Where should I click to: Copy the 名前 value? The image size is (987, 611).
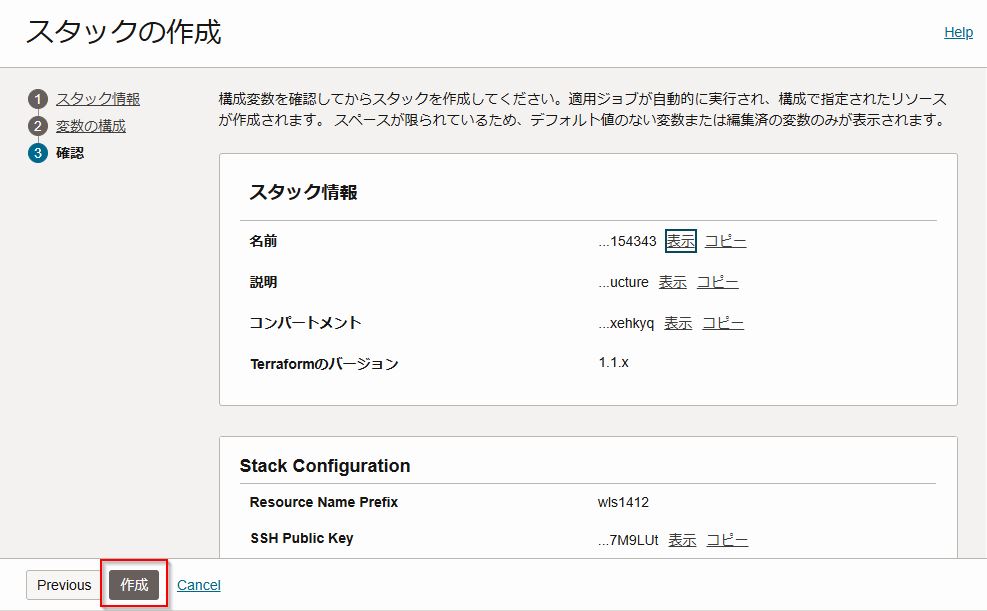point(725,241)
